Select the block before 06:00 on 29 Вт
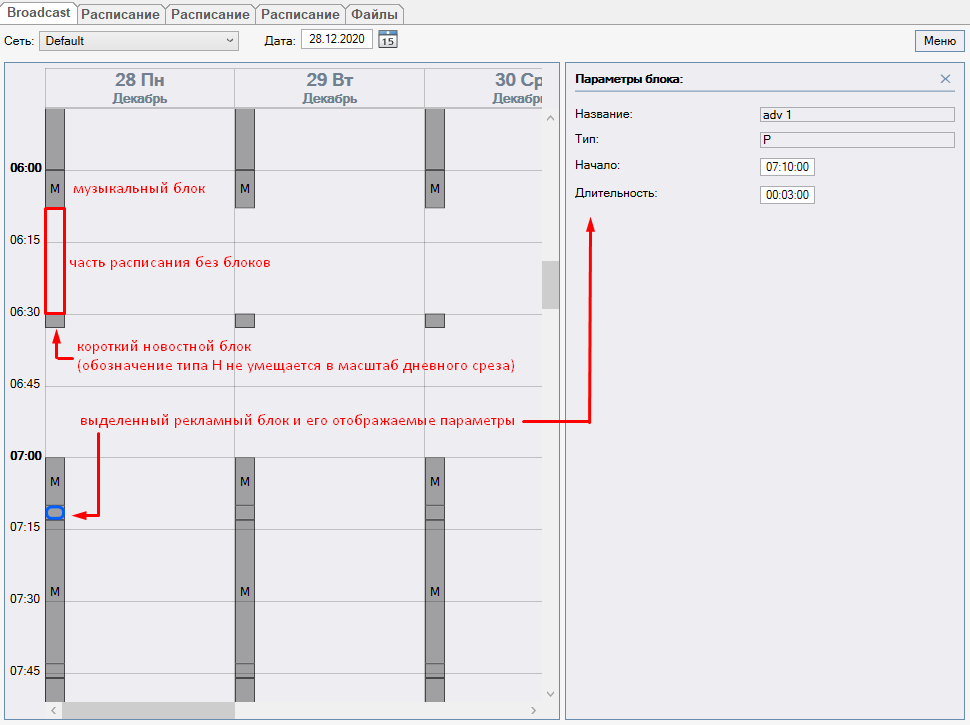The image size is (970, 725). [245, 139]
